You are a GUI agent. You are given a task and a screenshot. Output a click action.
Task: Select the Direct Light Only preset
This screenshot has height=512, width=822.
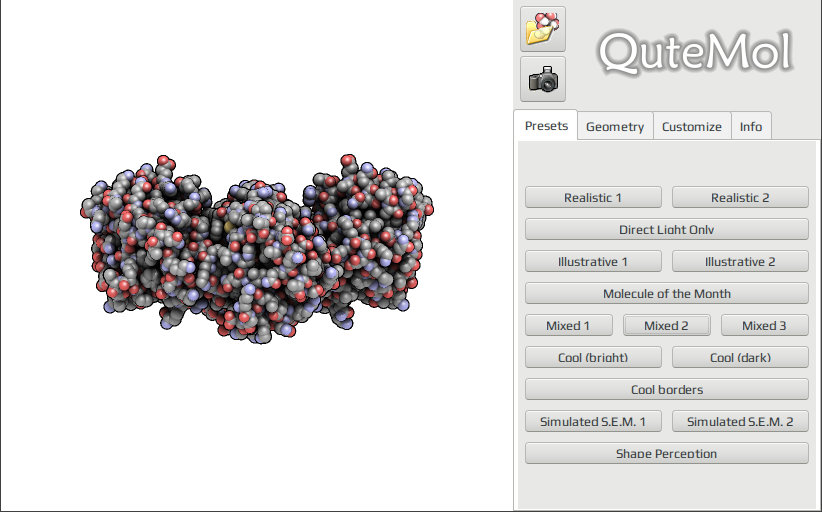pos(666,230)
